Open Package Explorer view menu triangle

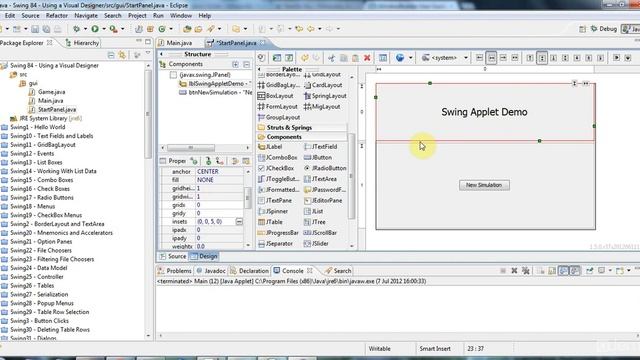[x=148, y=53]
